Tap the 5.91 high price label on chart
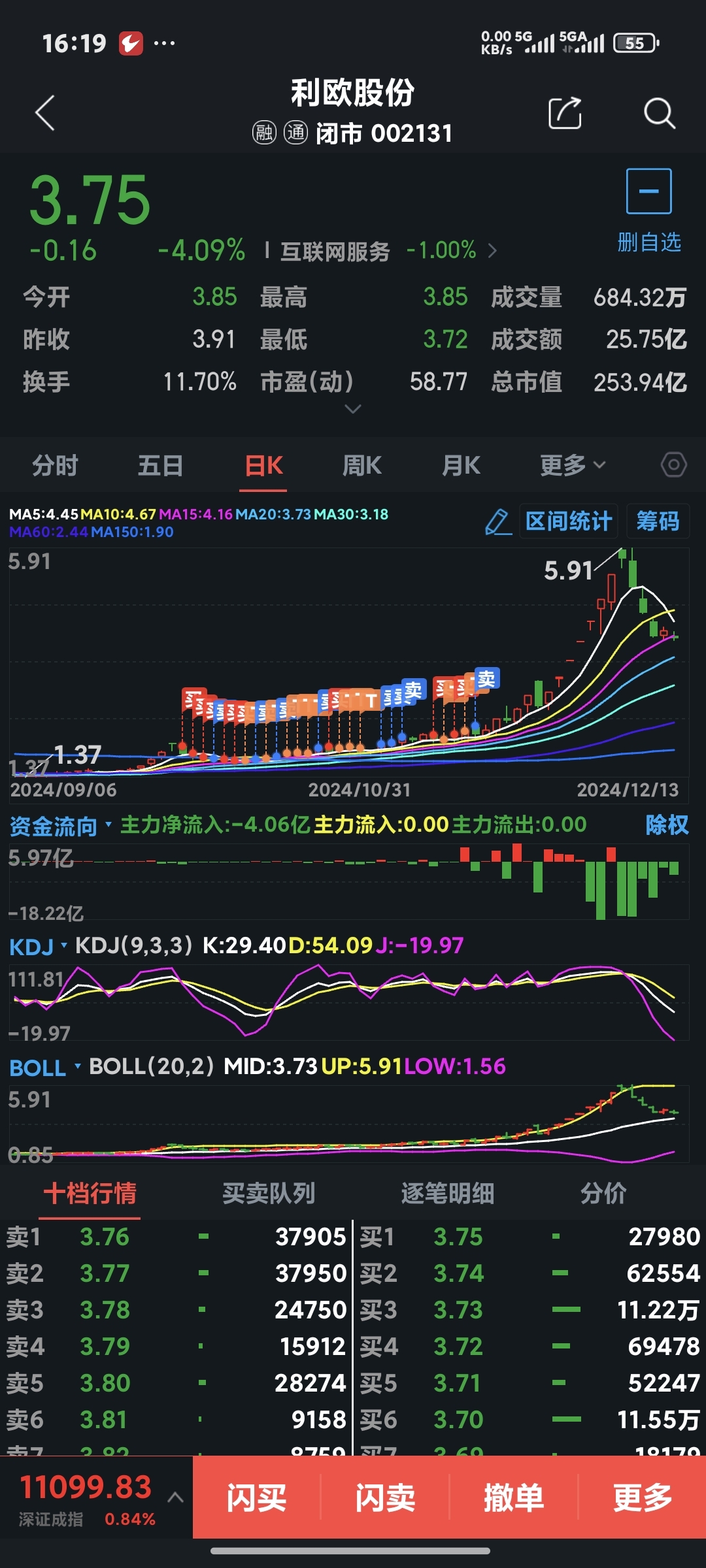This screenshot has height=1568, width=706. click(x=568, y=570)
